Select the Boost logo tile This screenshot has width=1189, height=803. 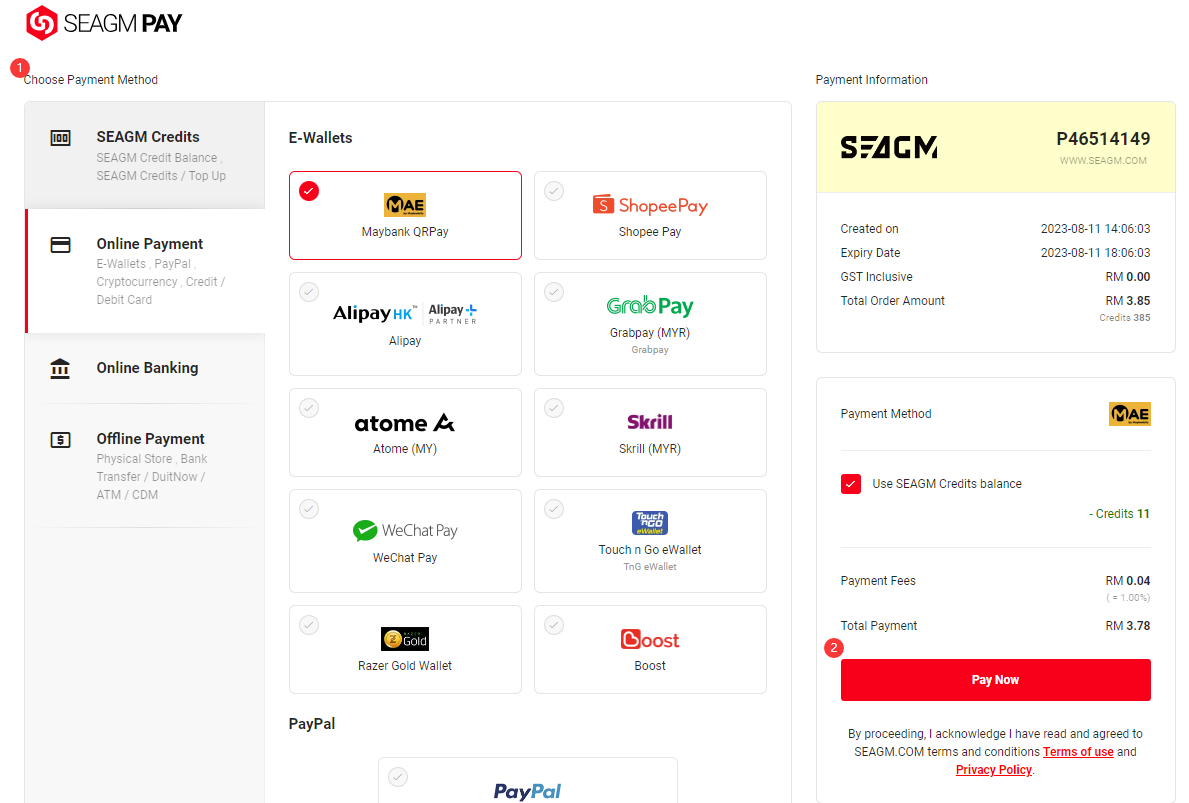point(650,639)
